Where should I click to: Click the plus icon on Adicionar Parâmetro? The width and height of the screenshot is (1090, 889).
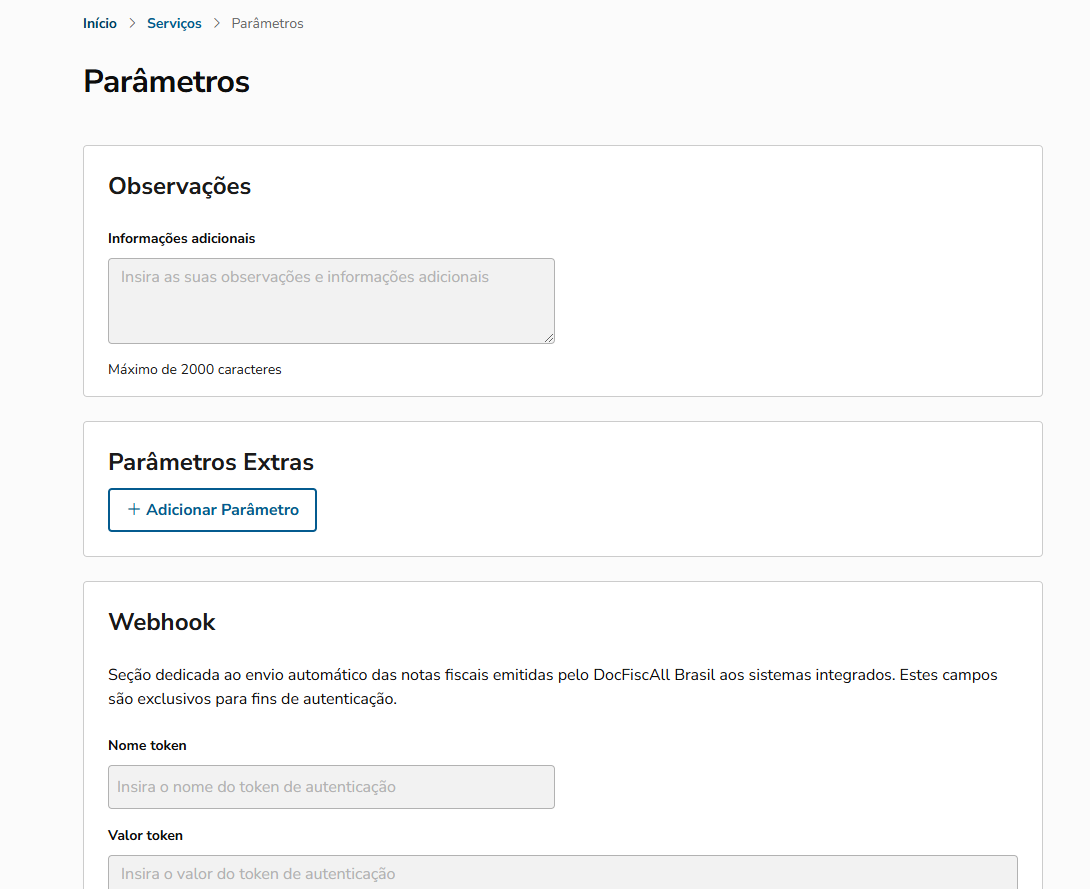click(134, 510)
